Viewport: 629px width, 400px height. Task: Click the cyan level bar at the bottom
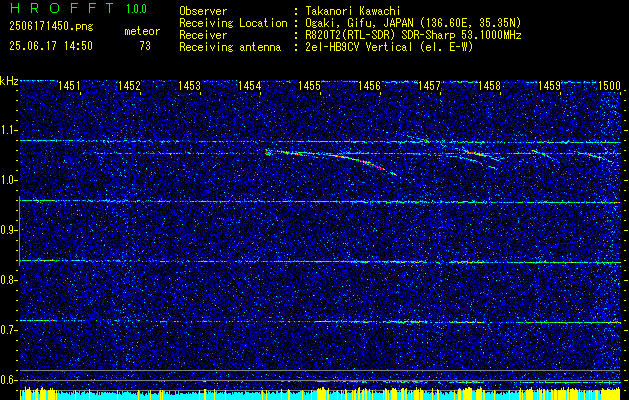coord(320,396)
